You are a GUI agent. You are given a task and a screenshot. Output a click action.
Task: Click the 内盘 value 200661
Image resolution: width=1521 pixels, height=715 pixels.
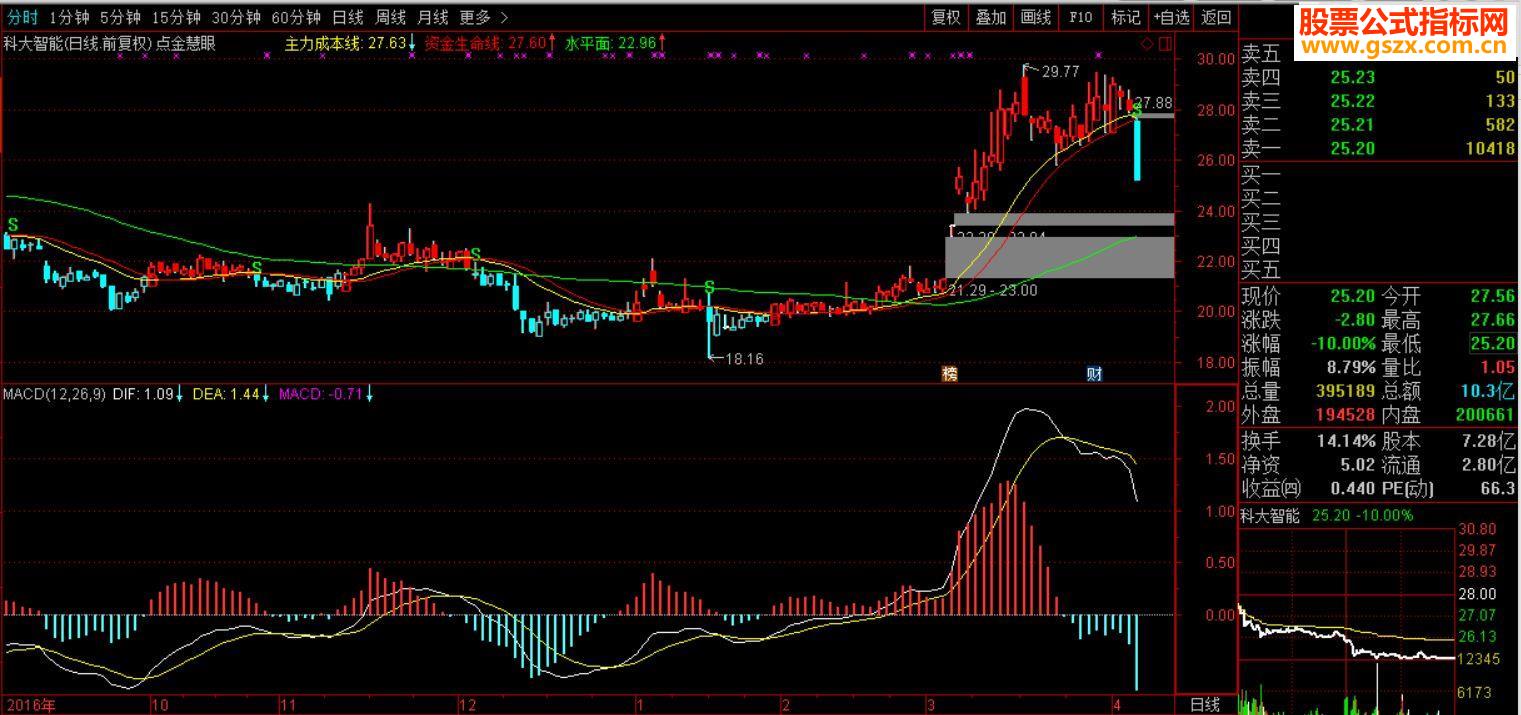pyautogui.click(x=1486, y=415)
